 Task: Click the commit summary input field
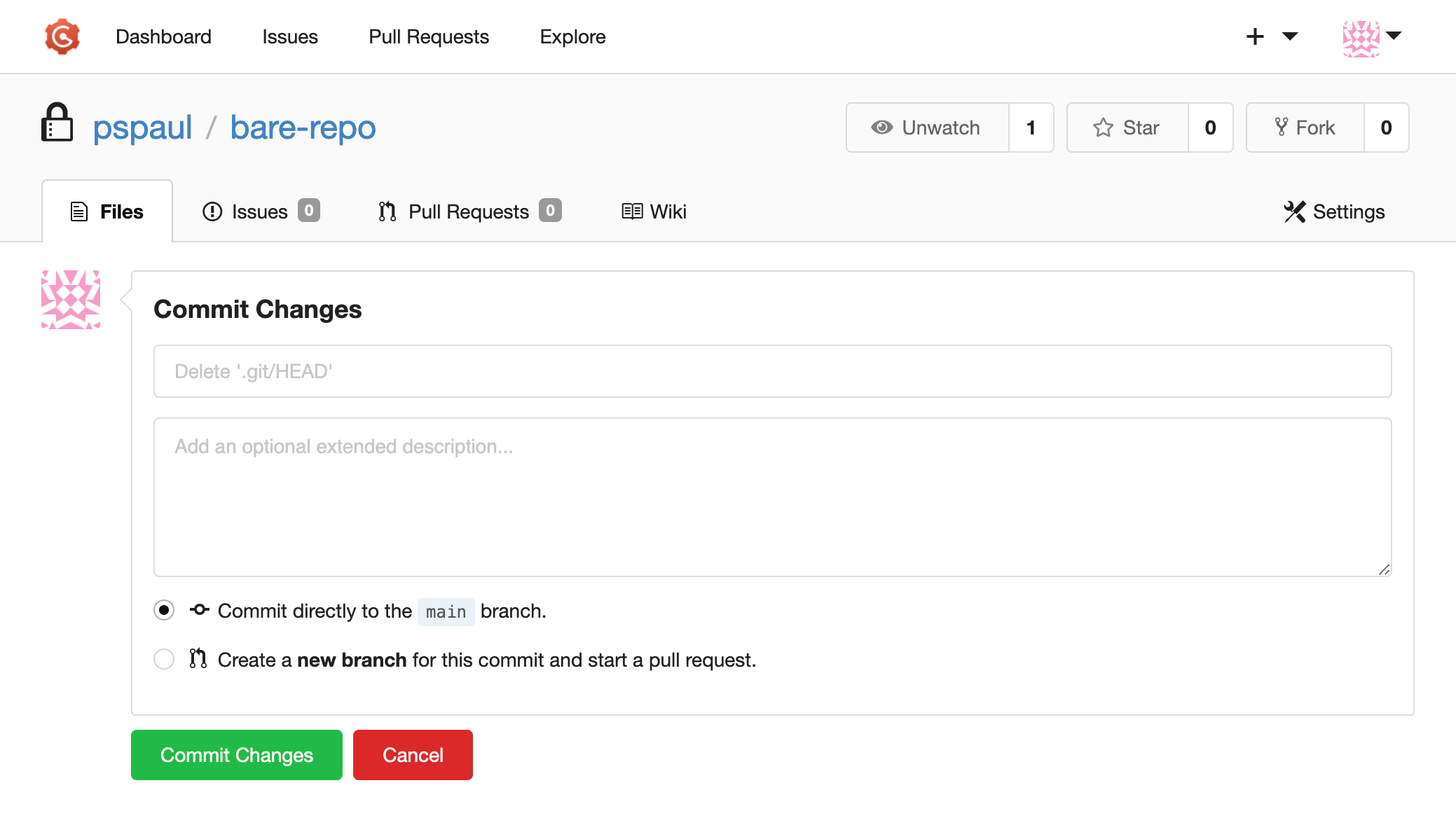pos(772,371)
